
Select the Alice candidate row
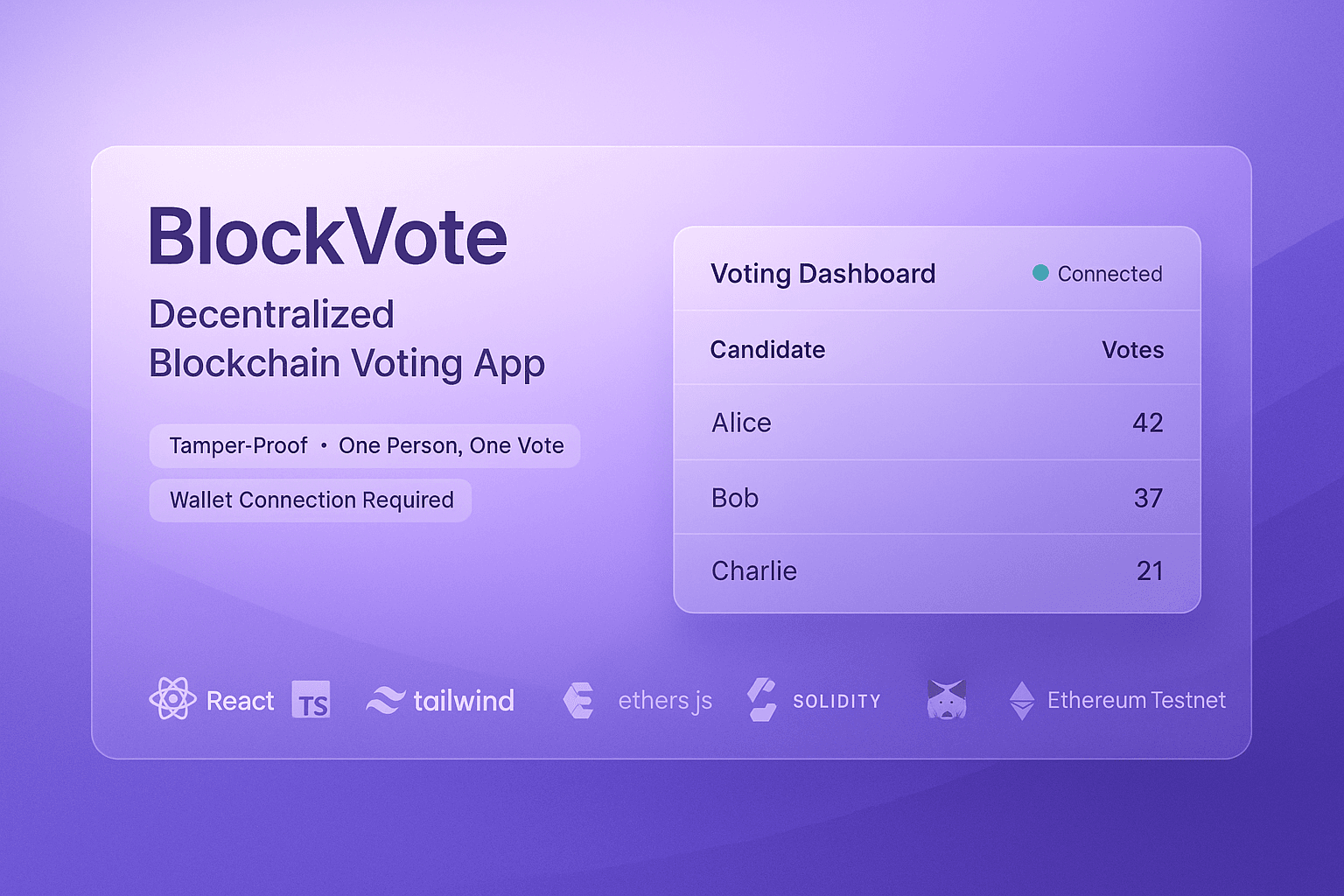[x=936, y=423]
